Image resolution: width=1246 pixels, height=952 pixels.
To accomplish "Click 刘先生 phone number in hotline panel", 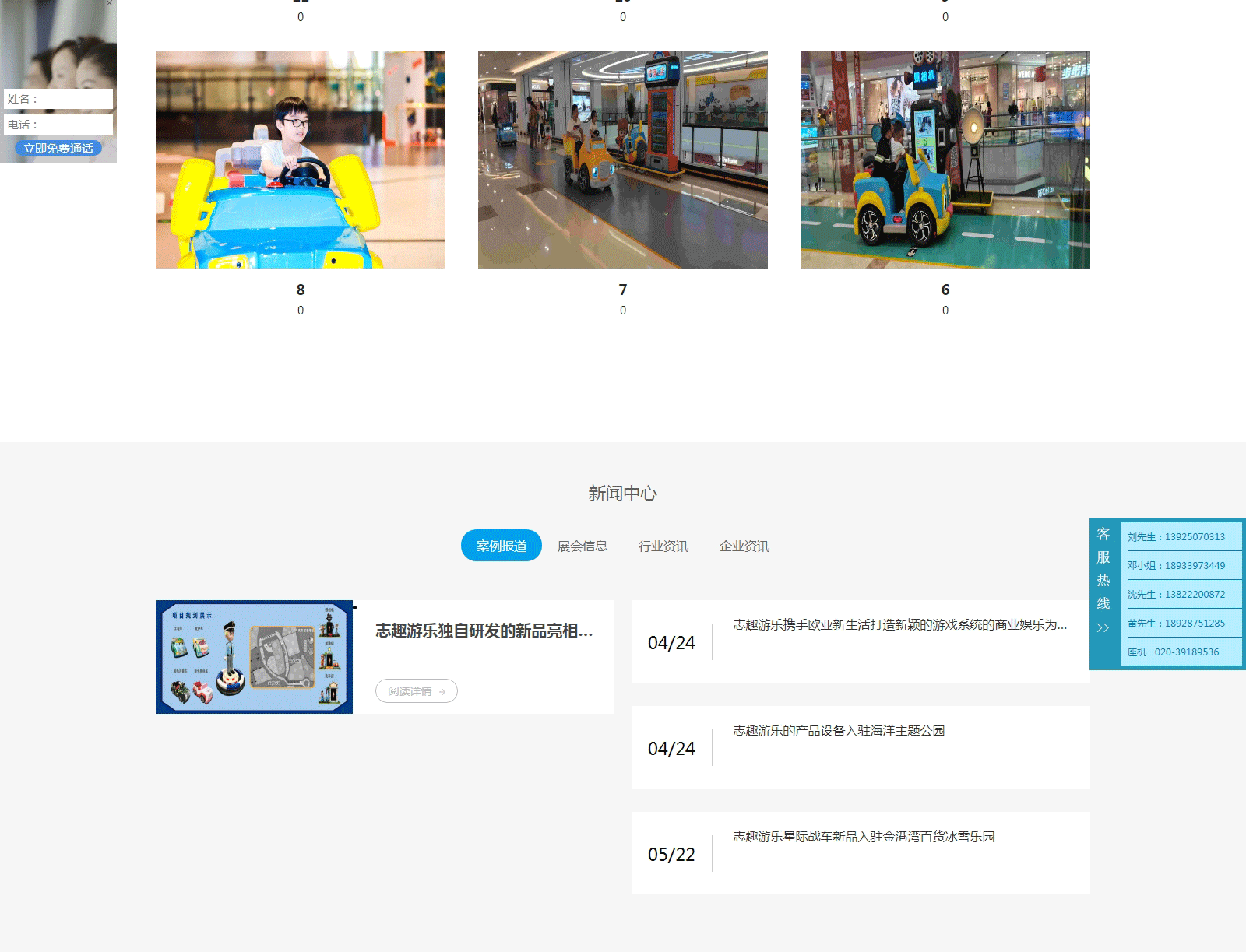I will 1176,537.
